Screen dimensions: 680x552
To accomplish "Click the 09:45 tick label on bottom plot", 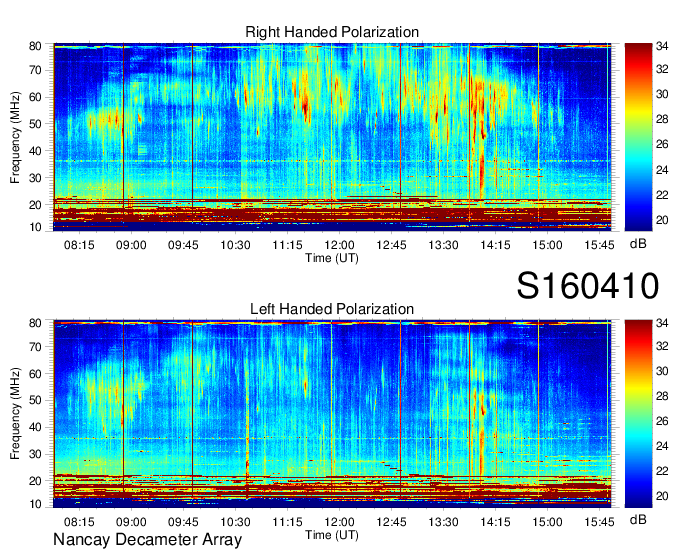I will (x=183, y=521).
